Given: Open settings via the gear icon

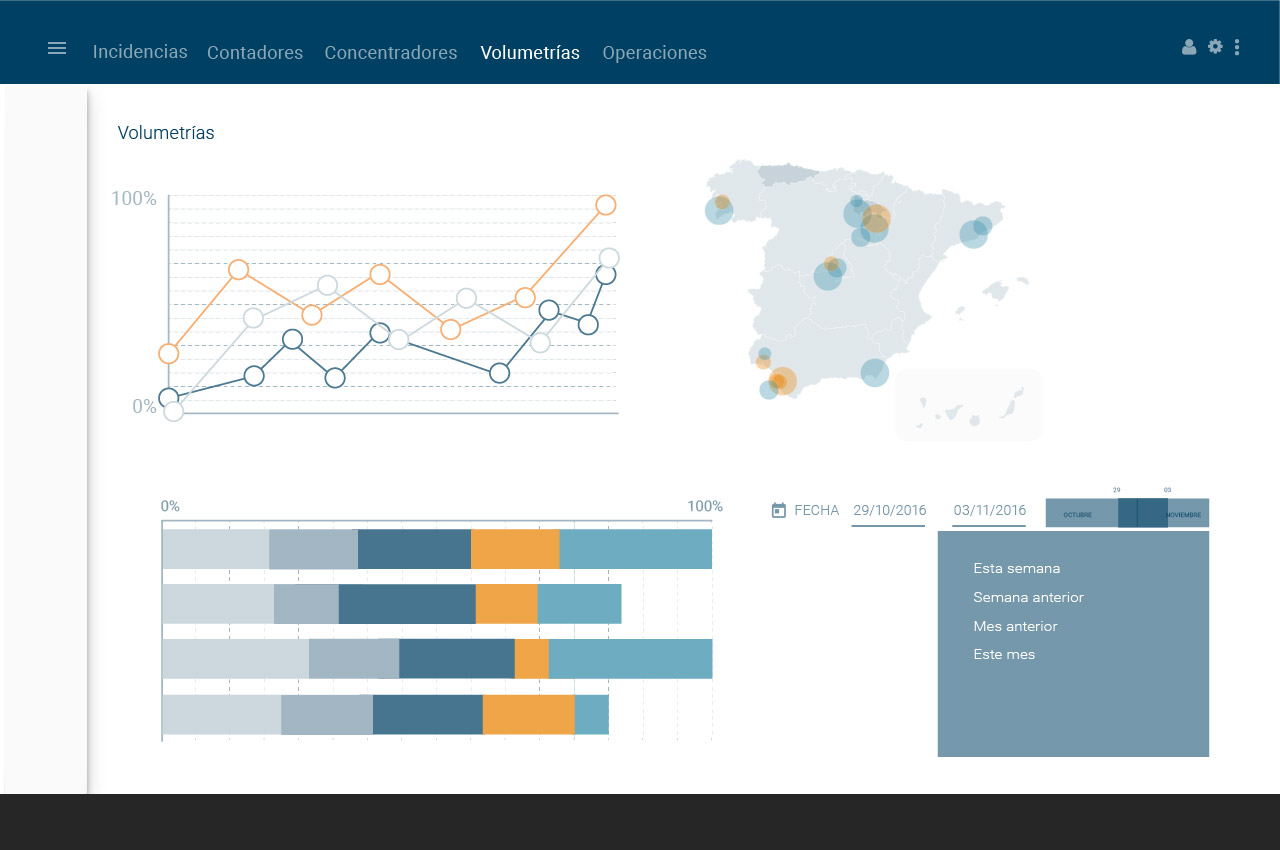Looking at the screenshot, I should (x=1215, y=46).
